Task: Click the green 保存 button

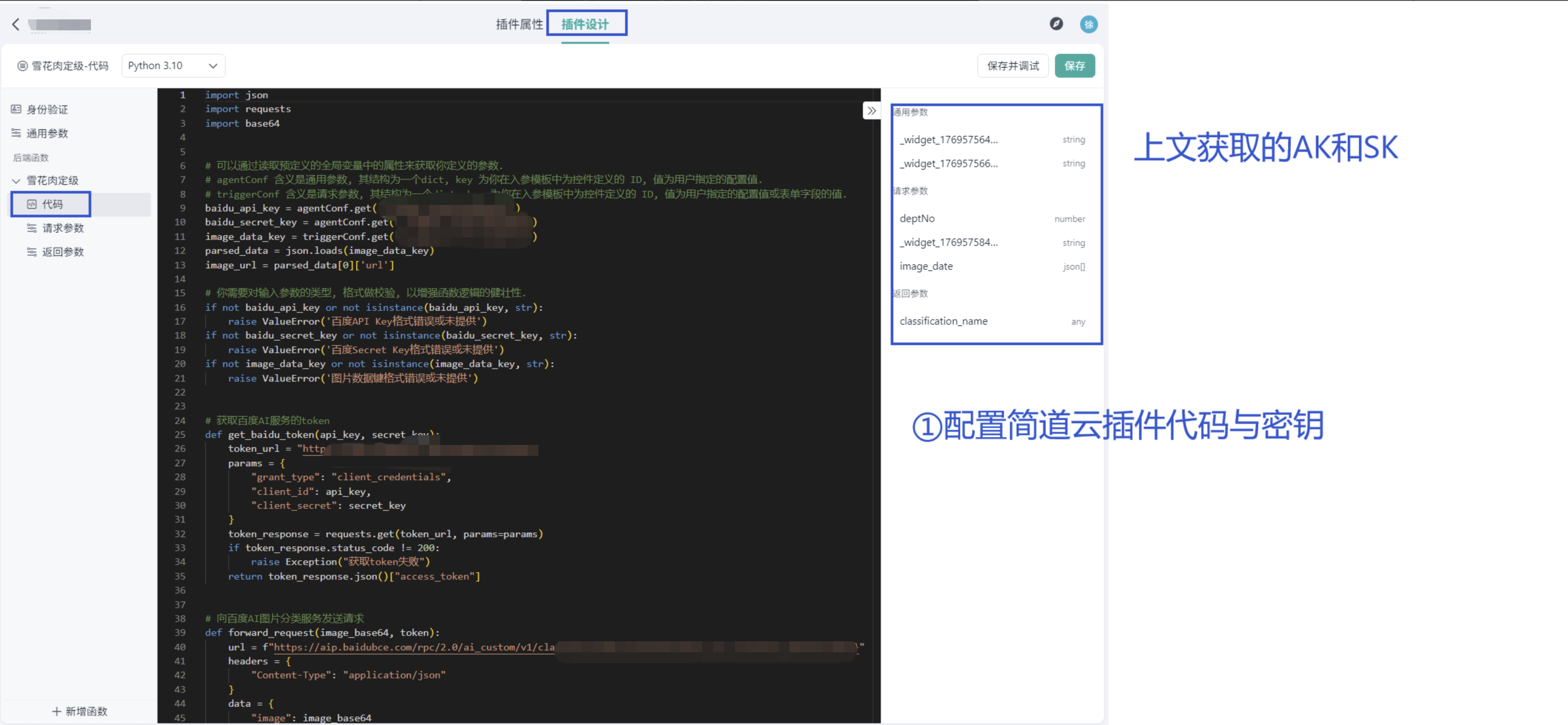Action: pos(1074,65)
